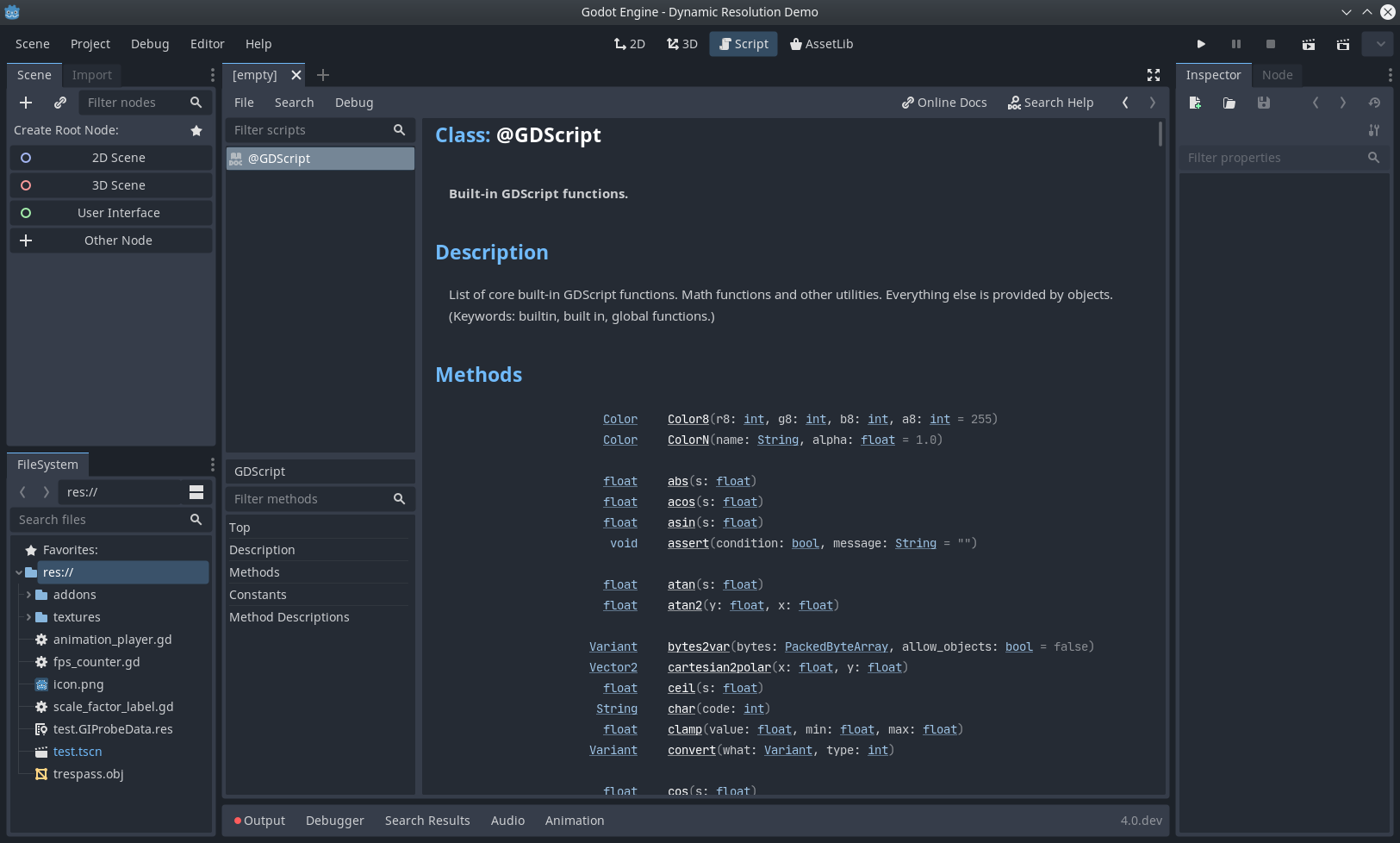The image size is (1400, 843).
Task: Focus the Filter scripts field
Action: tap(320, 130)
